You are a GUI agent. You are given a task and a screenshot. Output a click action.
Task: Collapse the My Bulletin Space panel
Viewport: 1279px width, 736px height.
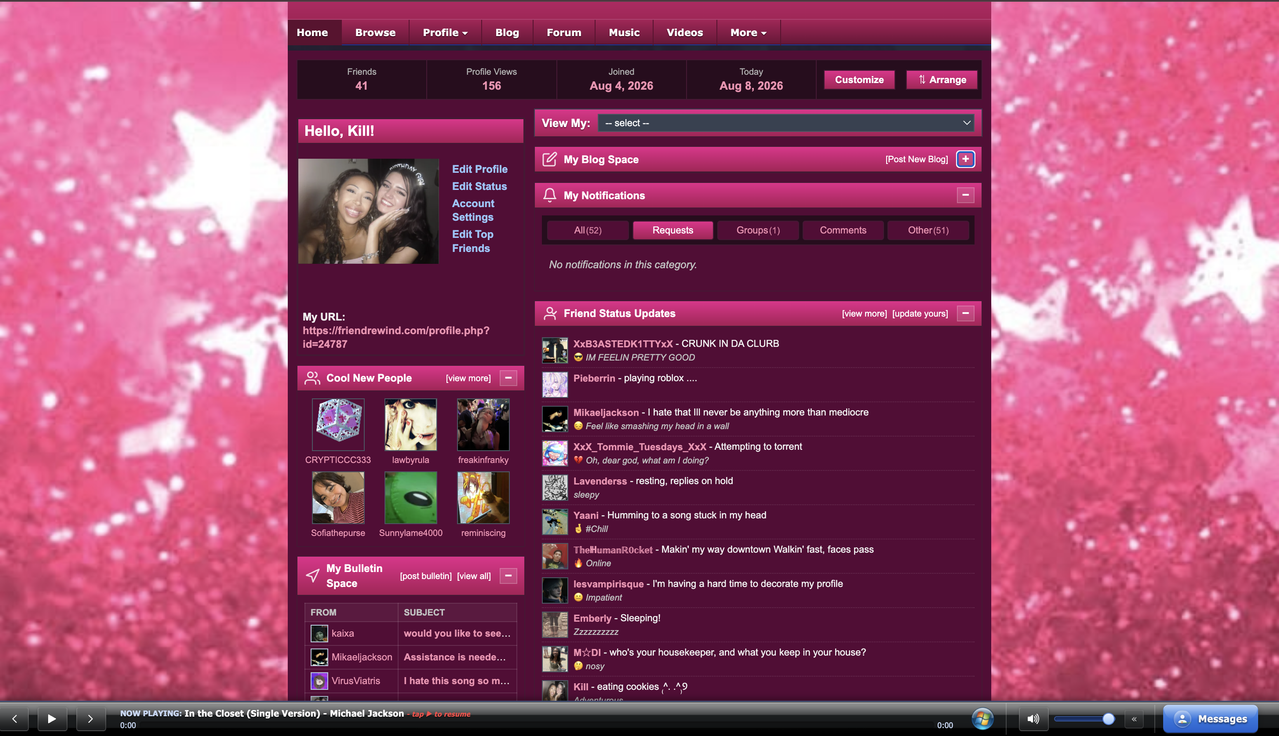[508, 576]
